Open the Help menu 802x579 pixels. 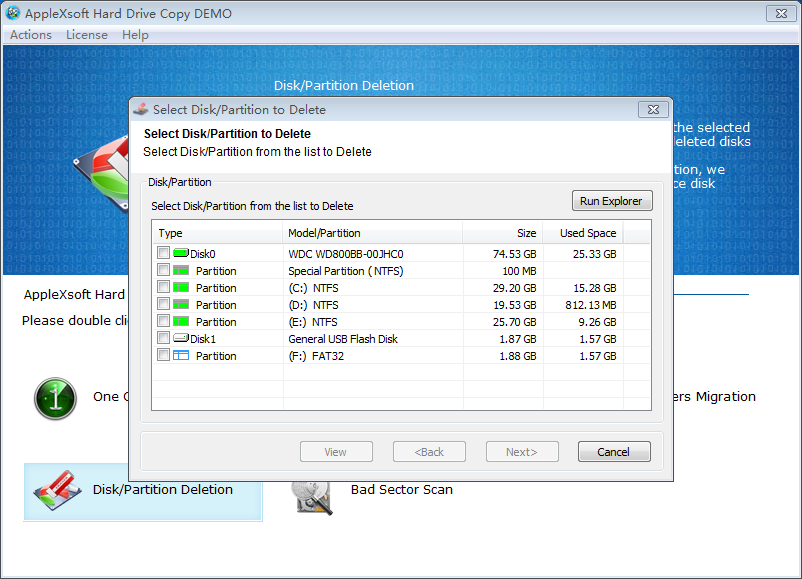tap(135, 35)
